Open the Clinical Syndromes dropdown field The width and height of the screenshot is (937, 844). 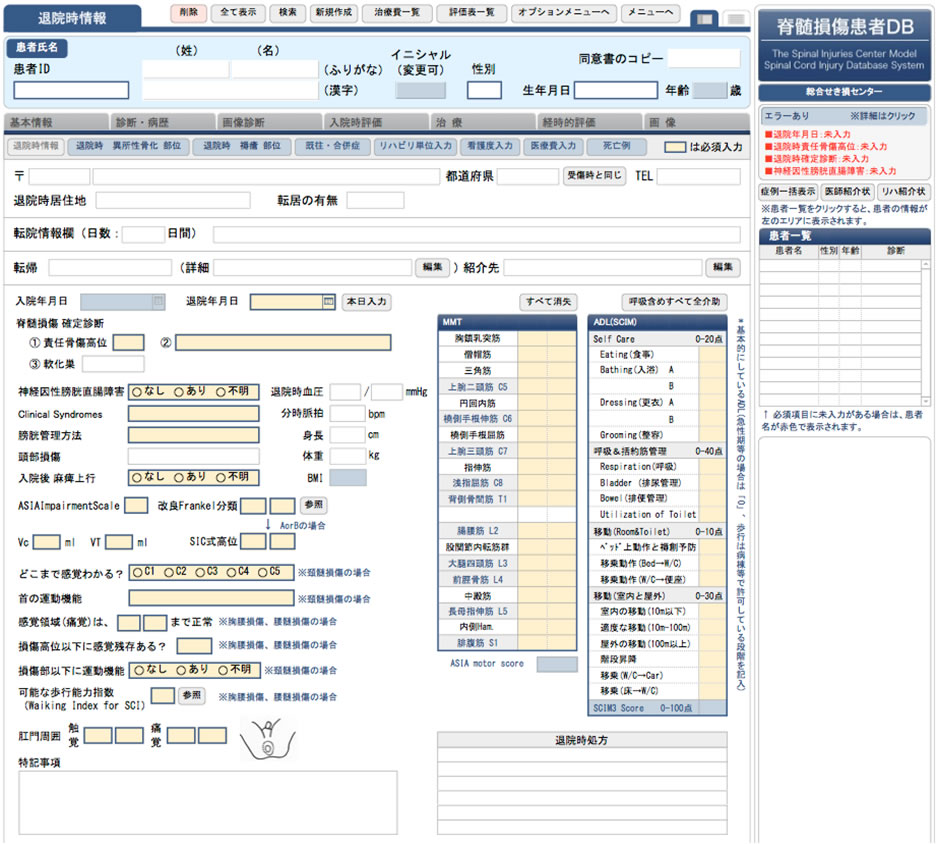point(193,413)
